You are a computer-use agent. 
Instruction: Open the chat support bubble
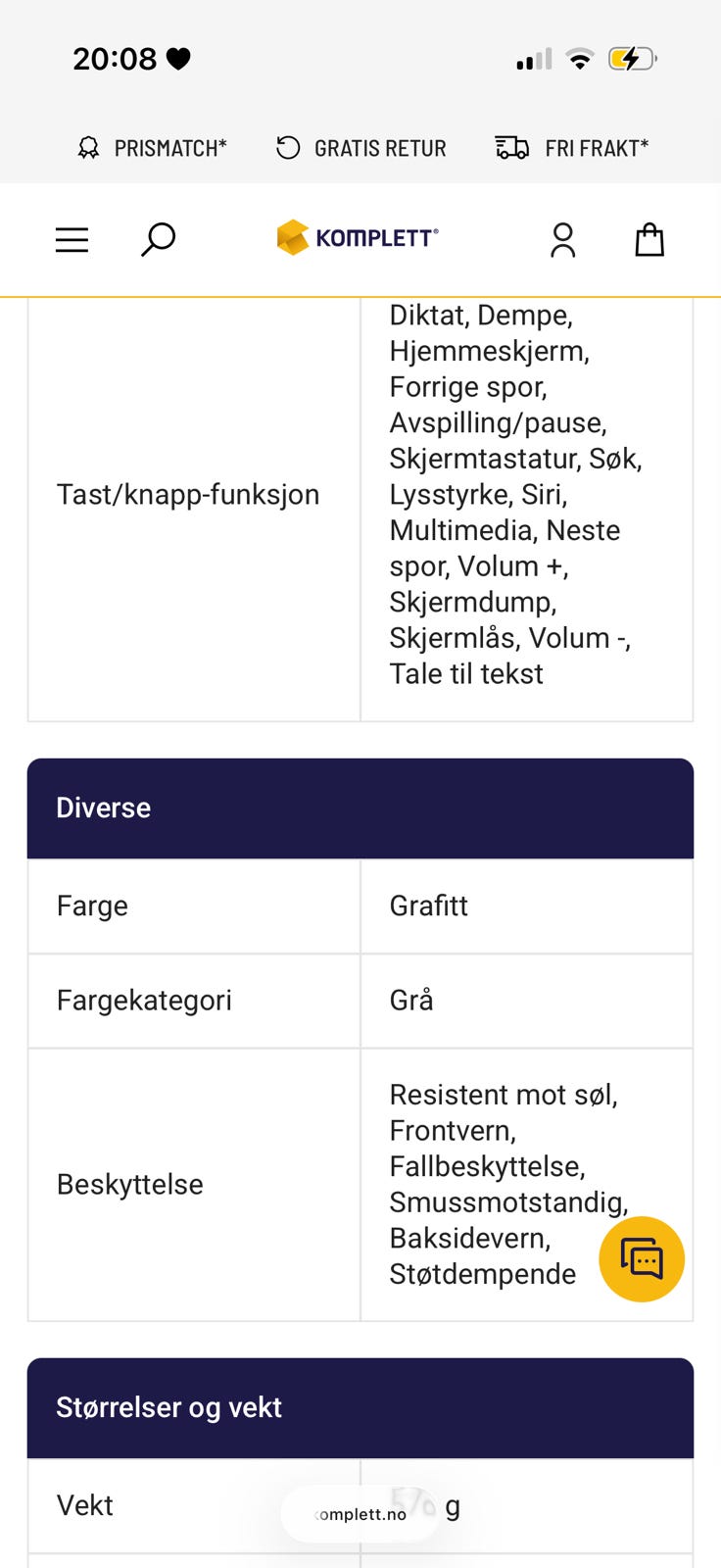tap(642, 1258)
